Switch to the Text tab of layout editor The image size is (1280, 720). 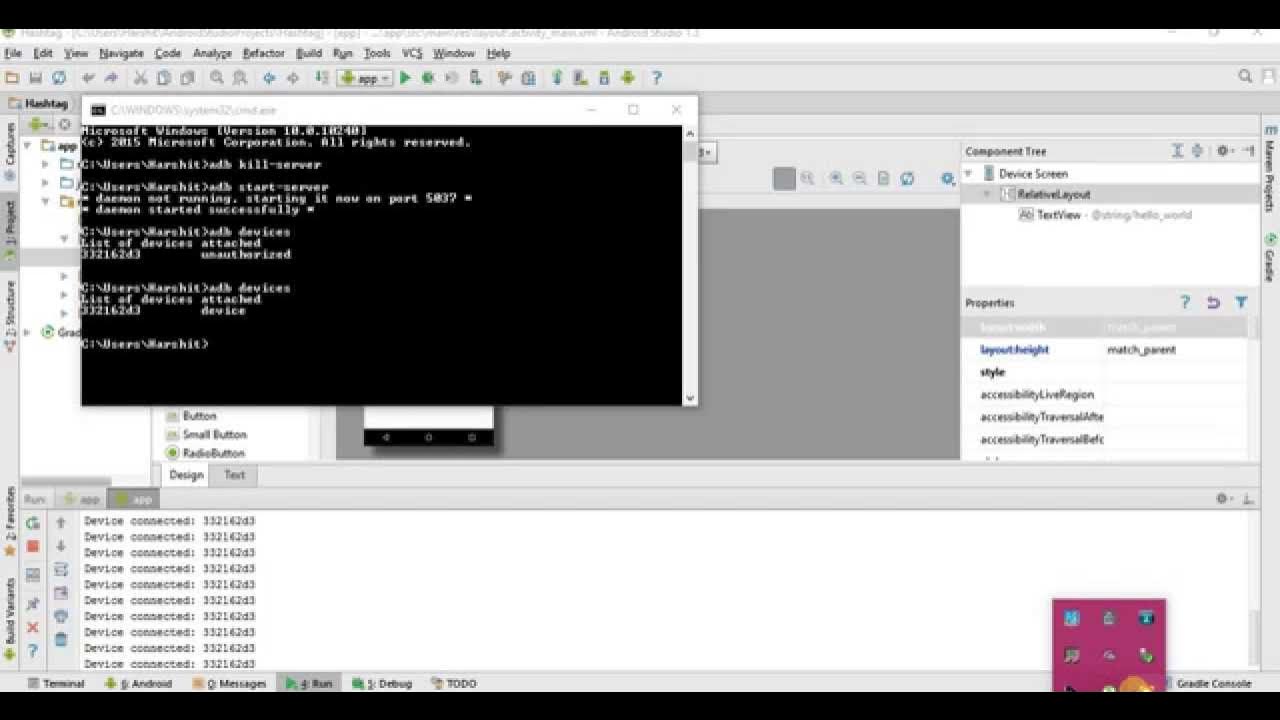tap(234, 475)
